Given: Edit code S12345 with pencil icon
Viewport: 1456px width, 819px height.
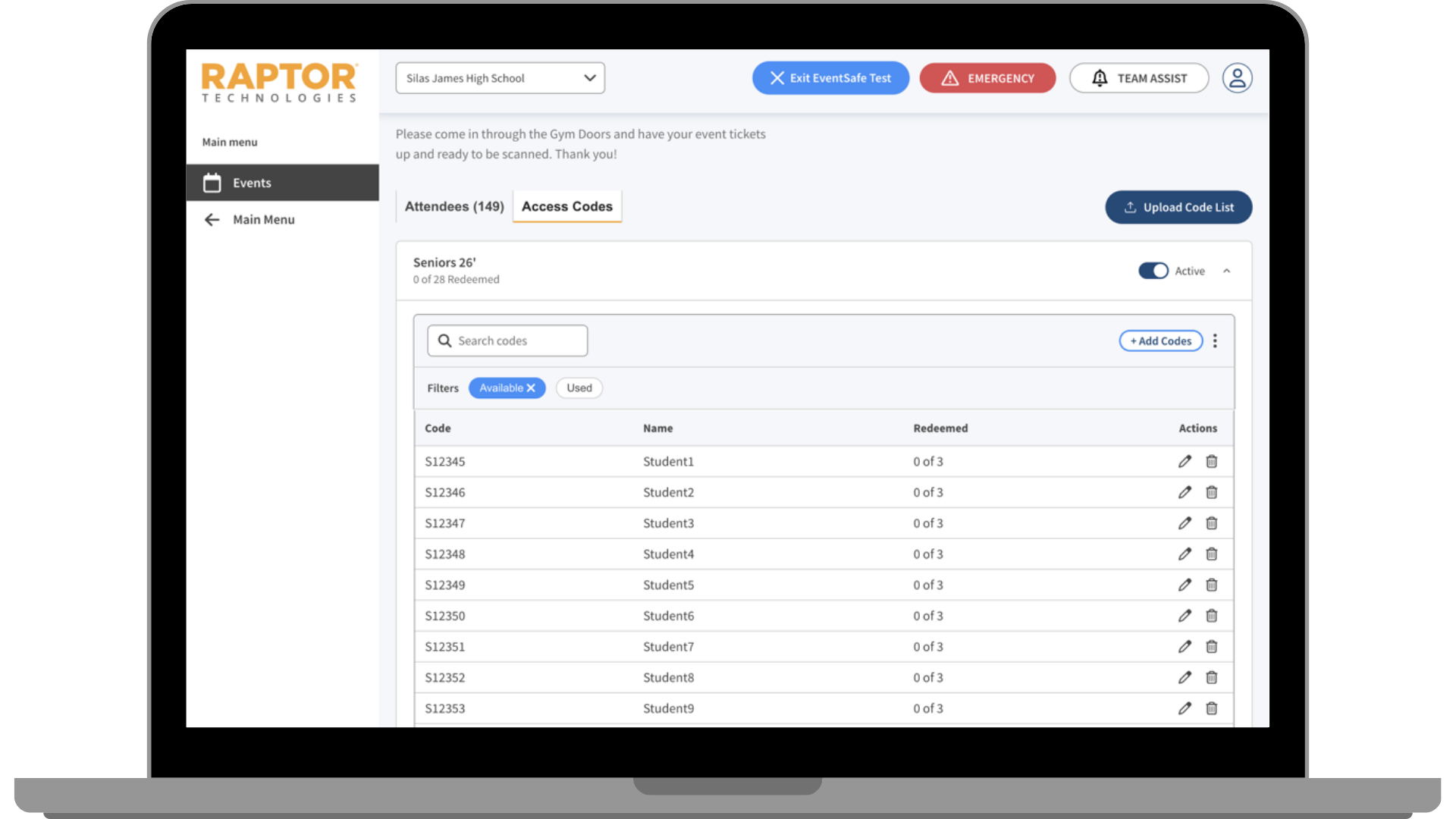Looking at the screenshot, I should point(1185,461).
